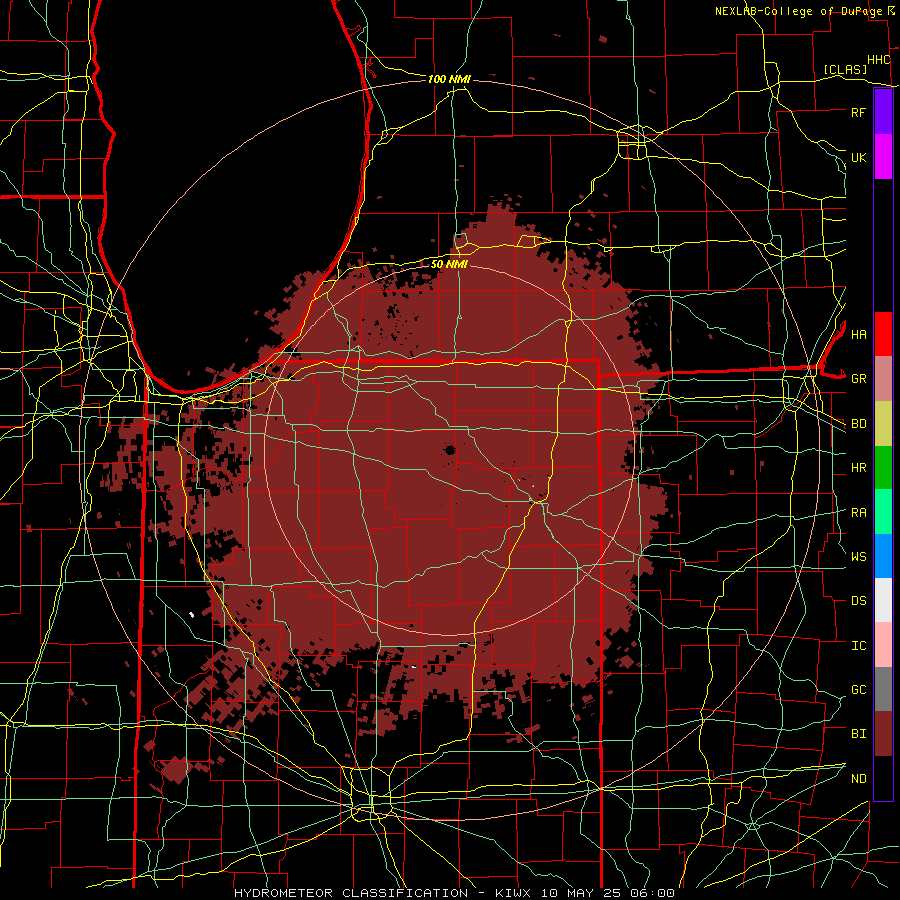This screenshot has height=900, width=900.
Task: Click the 'GR' legend label
Action: click(x=858, y=379)
